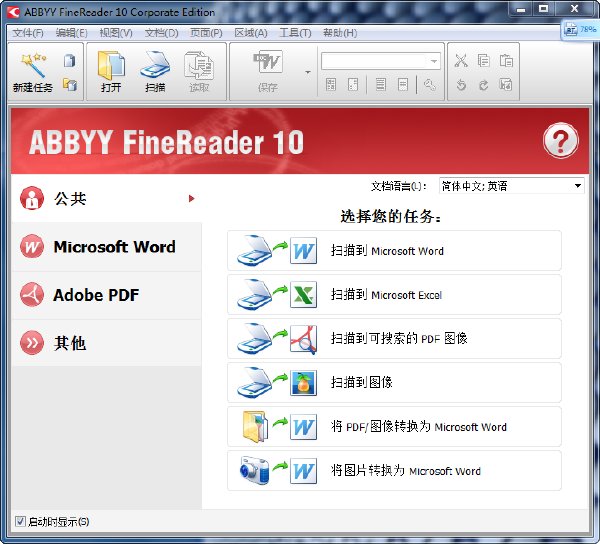Screen dimensions: 600x544
Task: Choose the 扫描到 Microsoft Word task
Action: tap(394, 251)
